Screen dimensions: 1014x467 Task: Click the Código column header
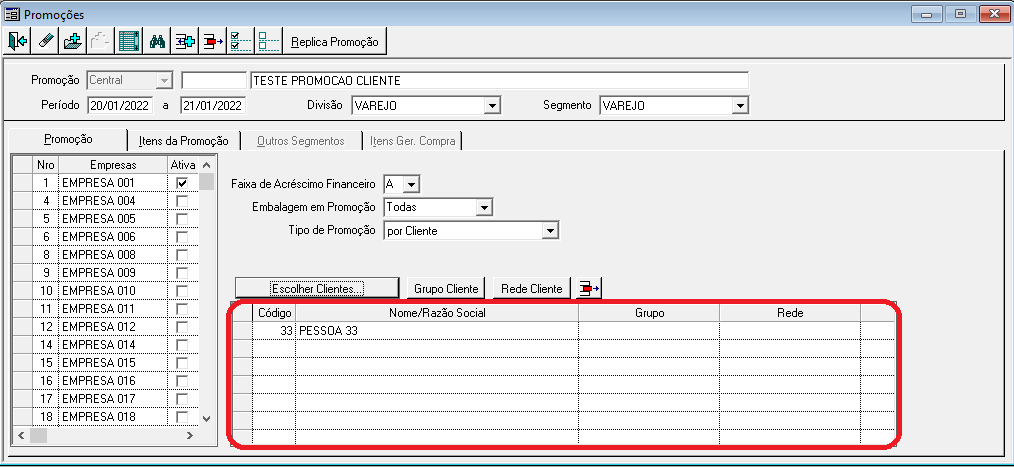(275, 313)
